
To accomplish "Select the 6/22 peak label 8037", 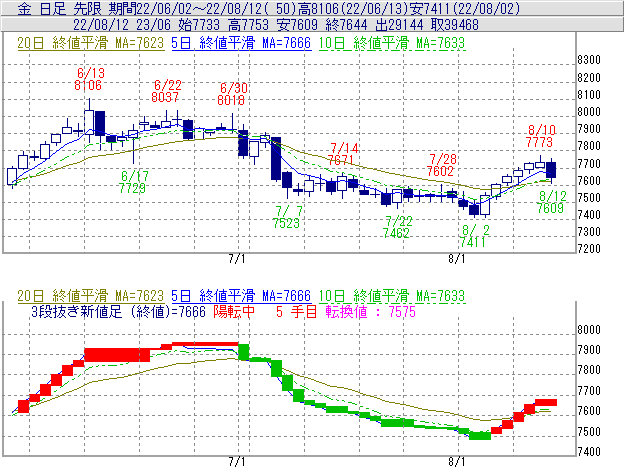I will (x=166, y=98).
